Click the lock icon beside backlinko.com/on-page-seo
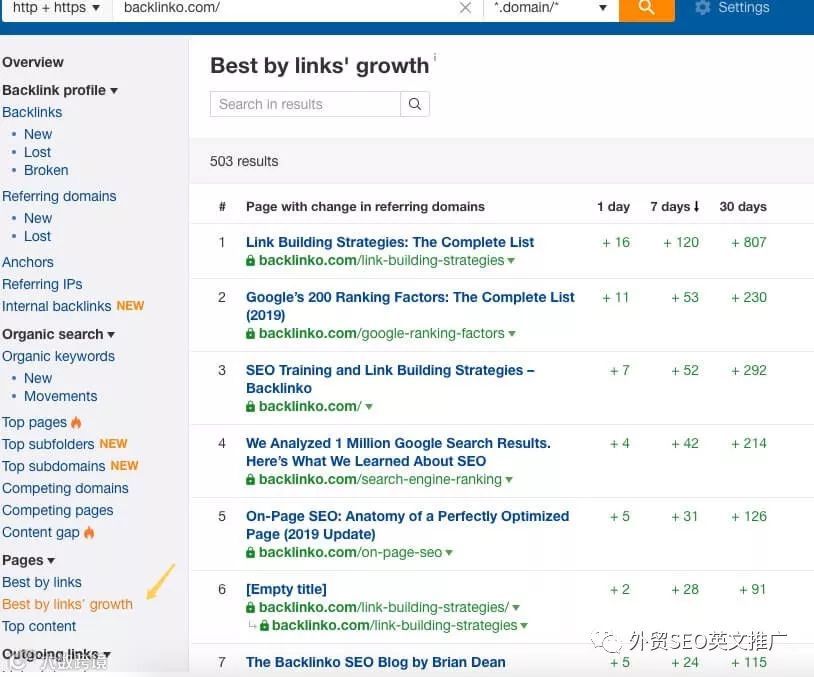 250,552
